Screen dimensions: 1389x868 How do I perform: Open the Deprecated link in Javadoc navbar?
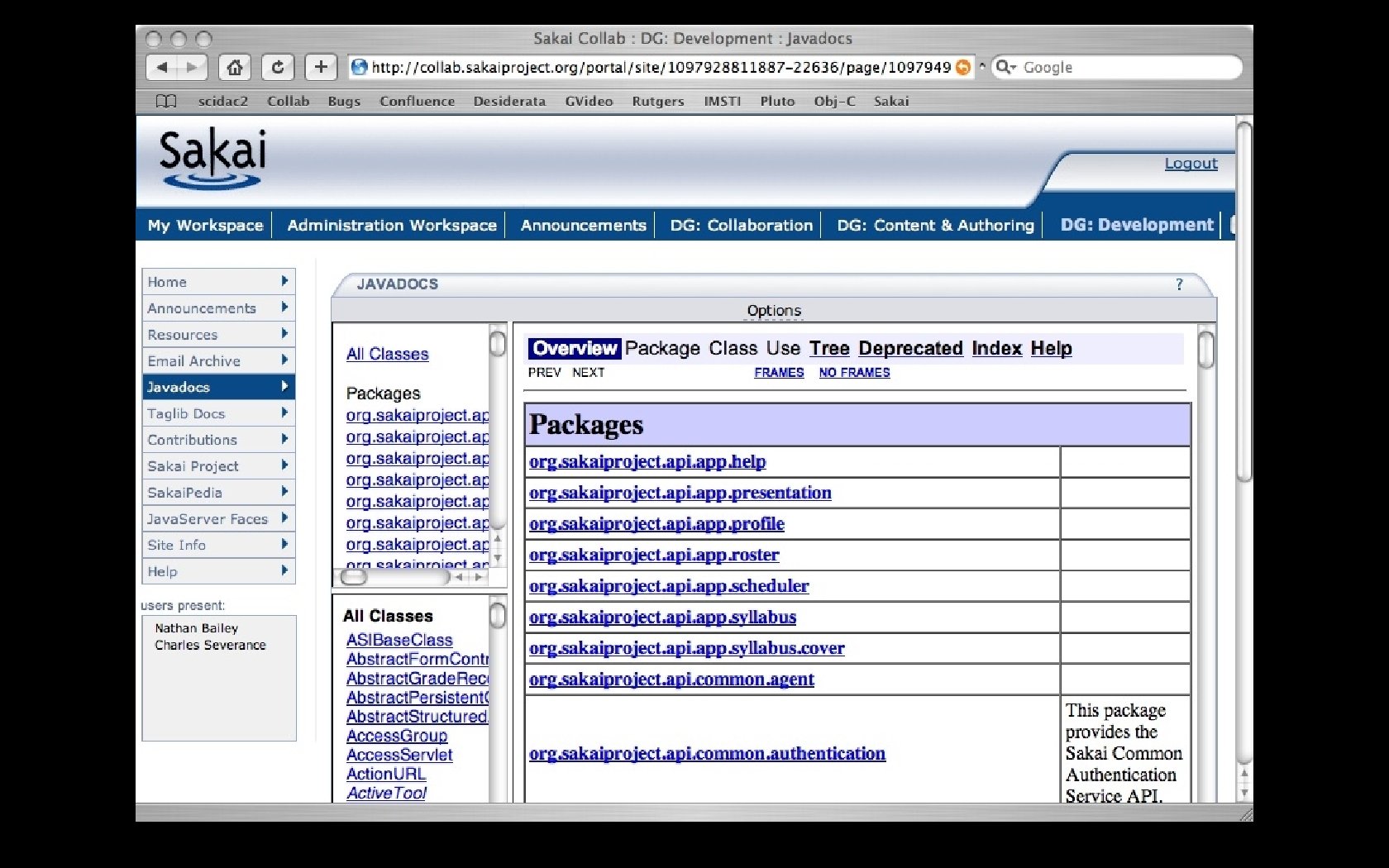click(910, 349)
